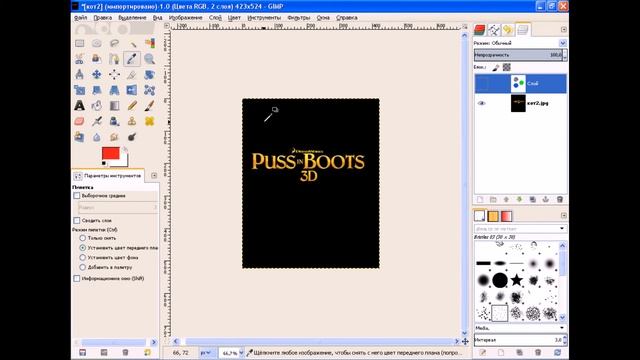Choose 'Установить цвет фона' radio option
The width and height of the screenshot is (640, 360).
click(82, 258)
